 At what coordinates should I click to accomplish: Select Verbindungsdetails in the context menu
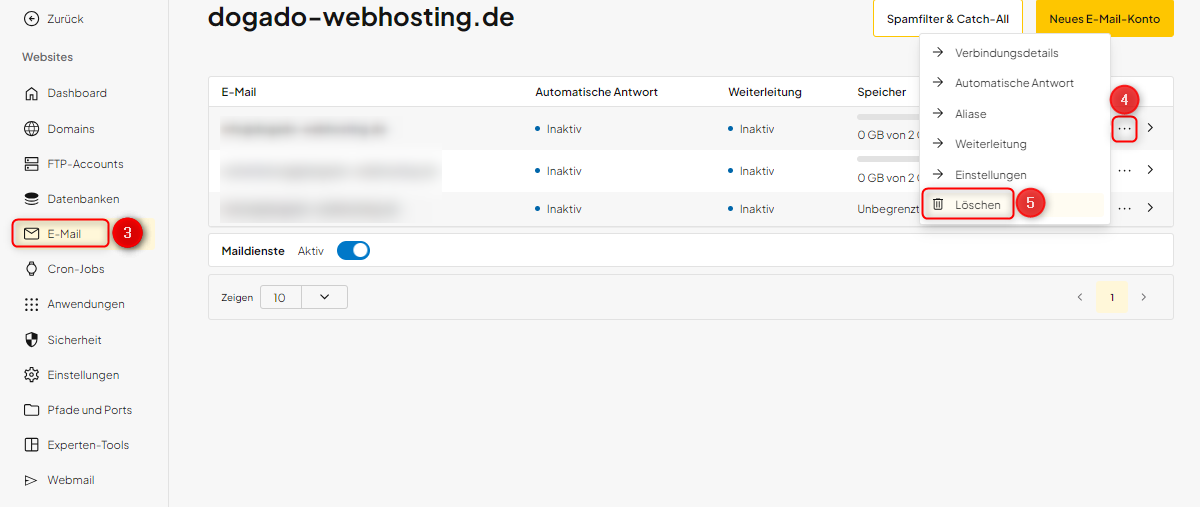click(1005, 53)
